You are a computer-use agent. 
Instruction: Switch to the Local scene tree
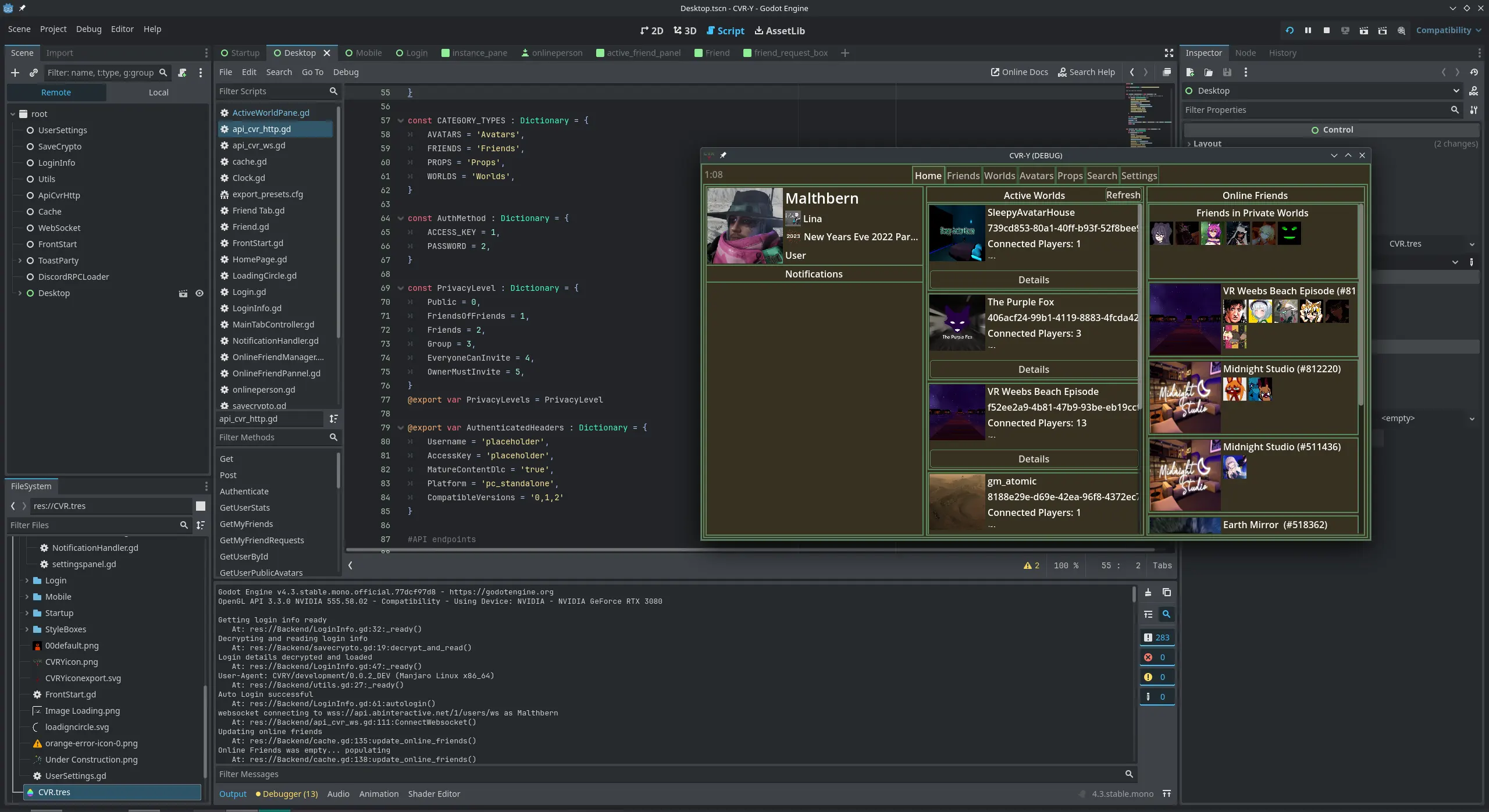pos(158,92)
